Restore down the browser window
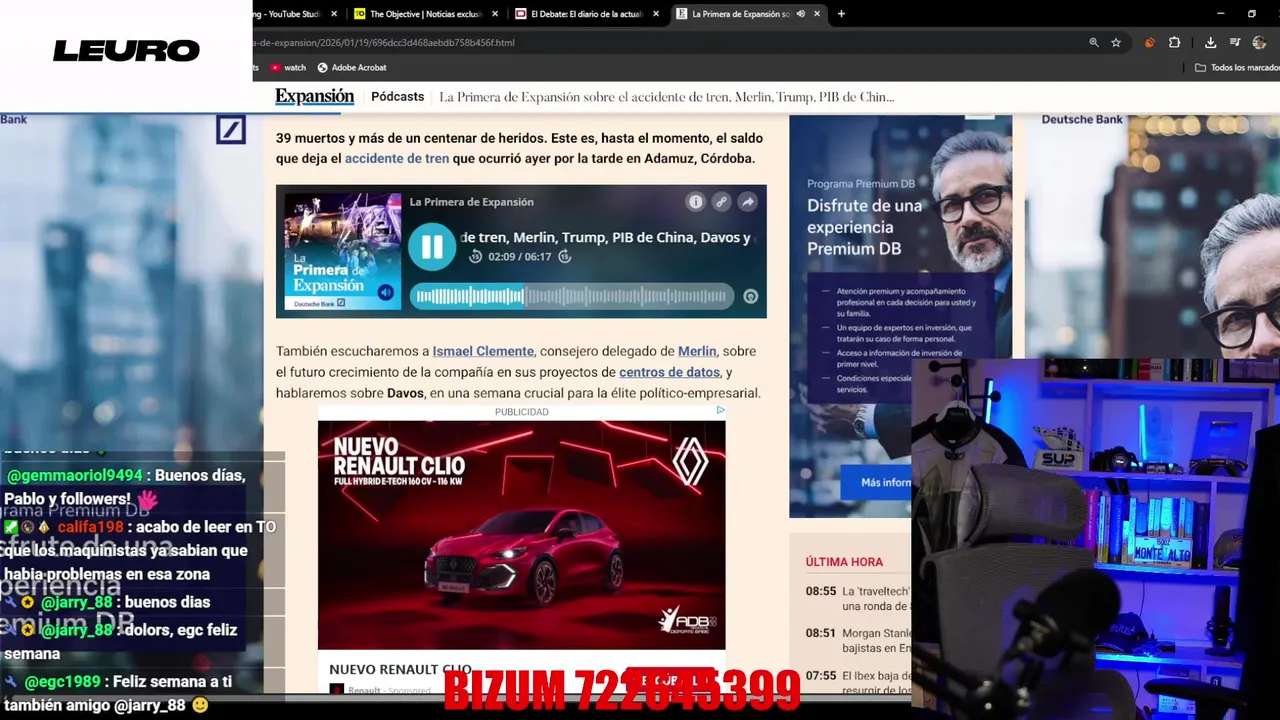Image resolution: width=1280 pixels, height=720 pixels. [x=1251, y=14]
